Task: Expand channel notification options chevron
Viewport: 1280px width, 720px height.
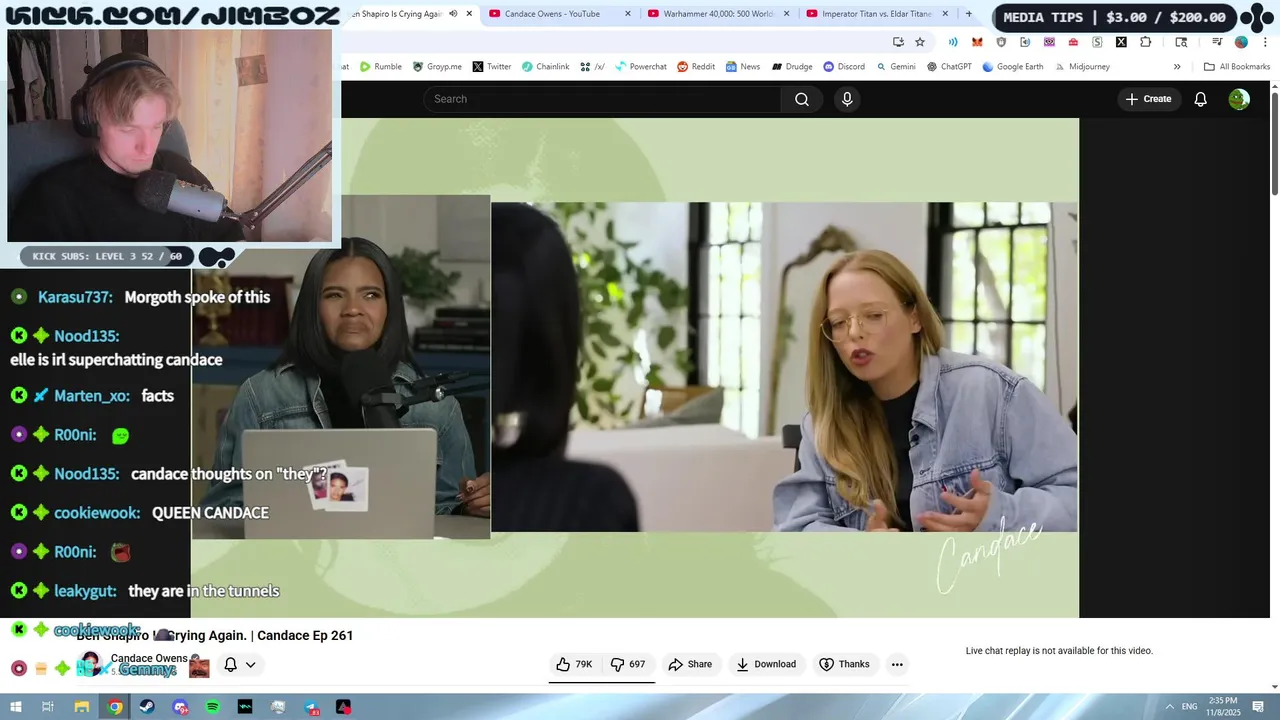Action: coord(251,664)
